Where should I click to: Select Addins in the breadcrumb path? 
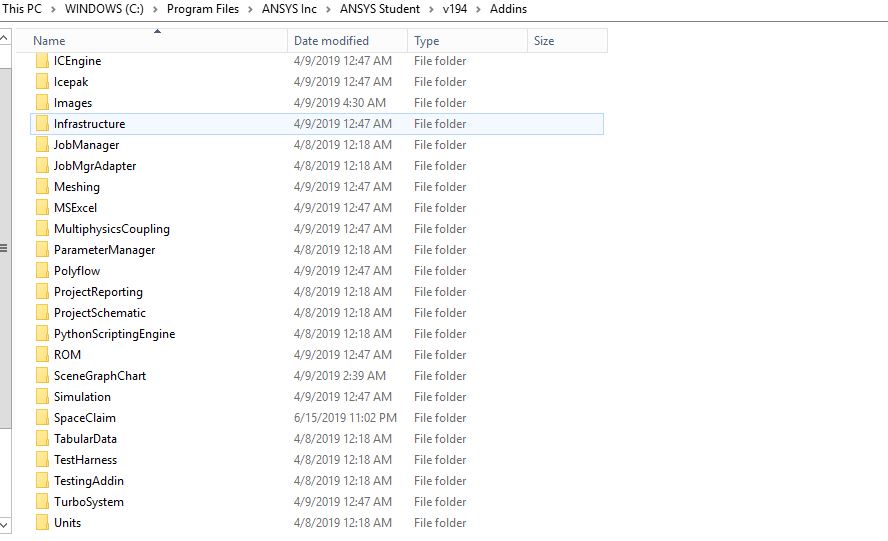[x=508, y=9]
